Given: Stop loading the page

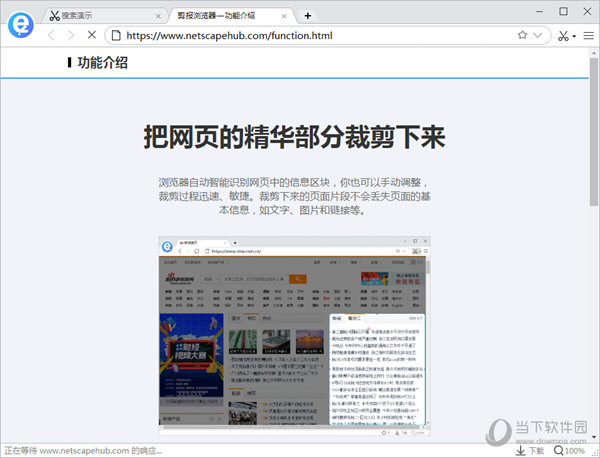Looking at the screenshot, I should pyautogui.click(x=91, y=35).
